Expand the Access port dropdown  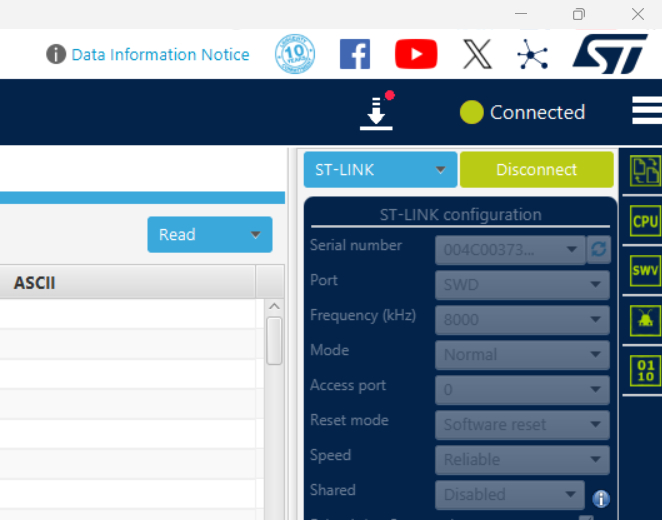522,390
